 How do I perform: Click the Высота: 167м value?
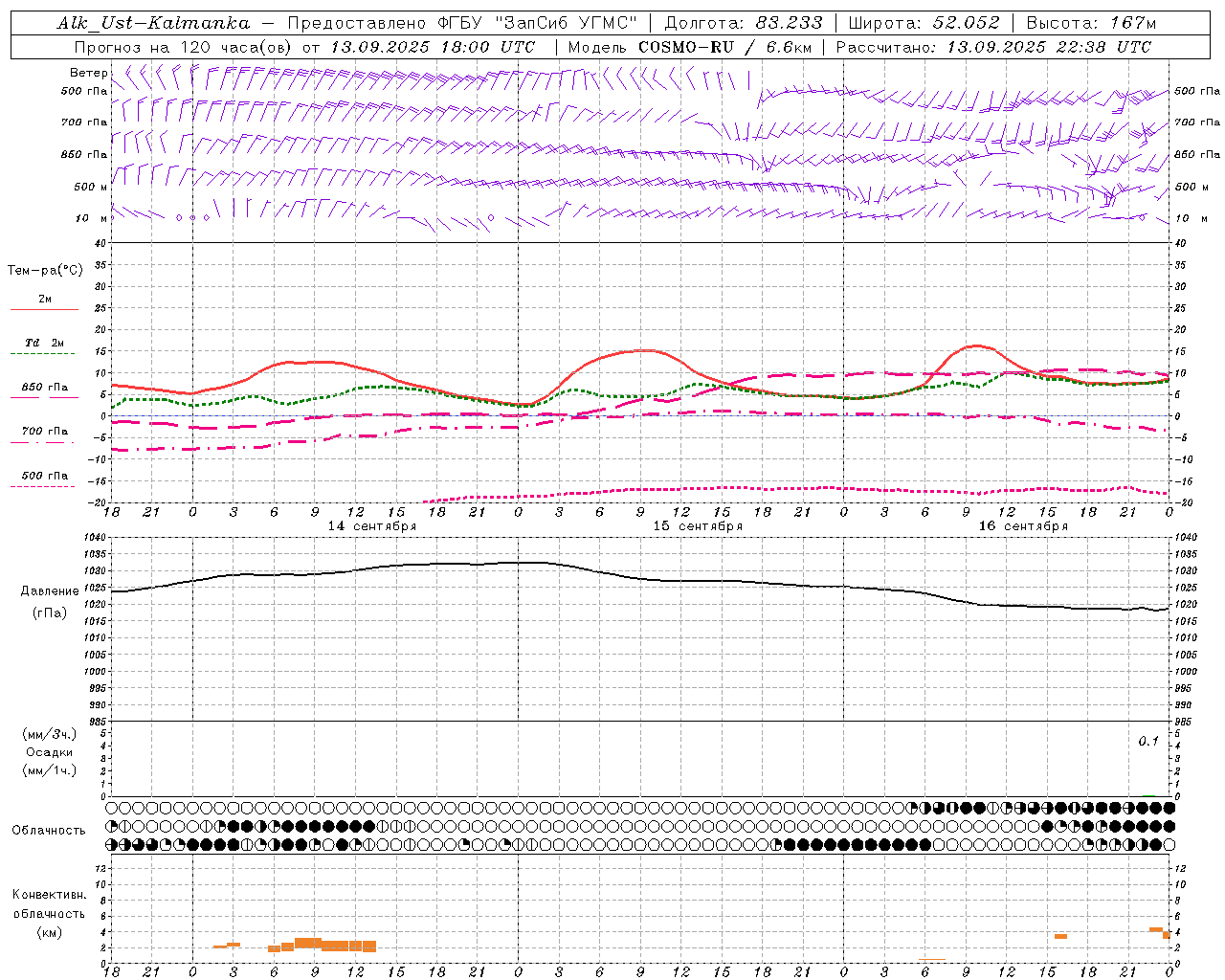tap(1091, 23)
